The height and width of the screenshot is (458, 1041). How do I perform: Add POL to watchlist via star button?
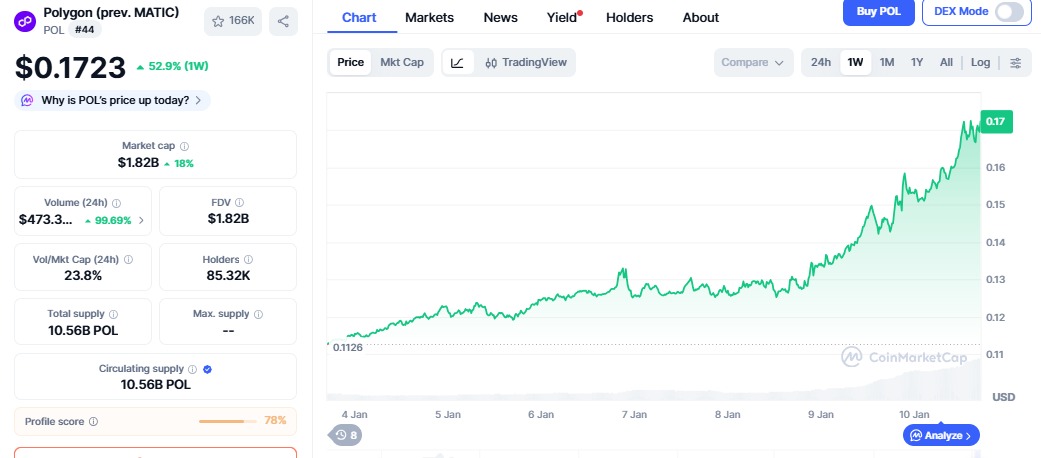pyautogui.click(x=233, y=21)
